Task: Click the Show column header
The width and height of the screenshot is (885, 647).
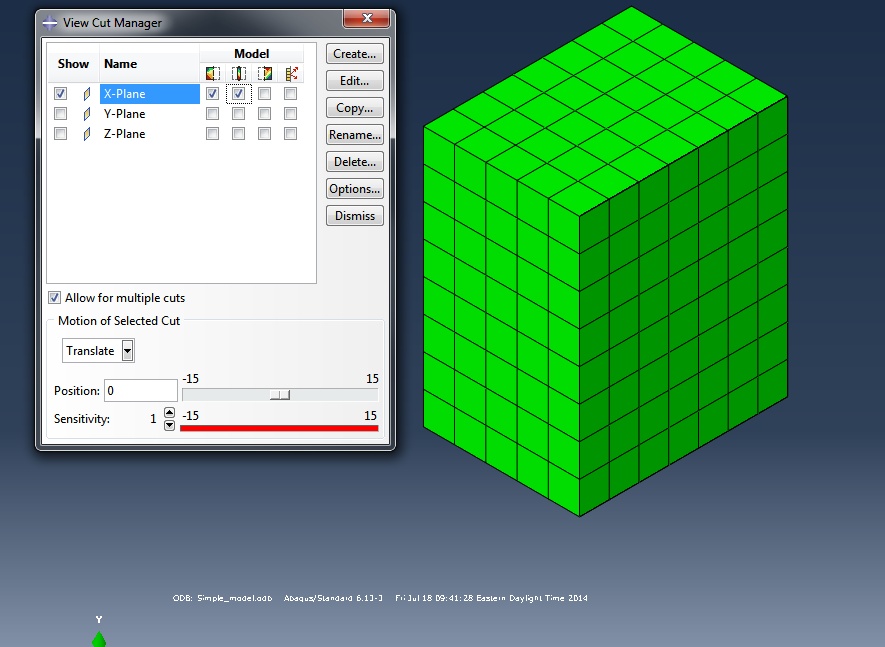Action: click(x=73, y=64)
